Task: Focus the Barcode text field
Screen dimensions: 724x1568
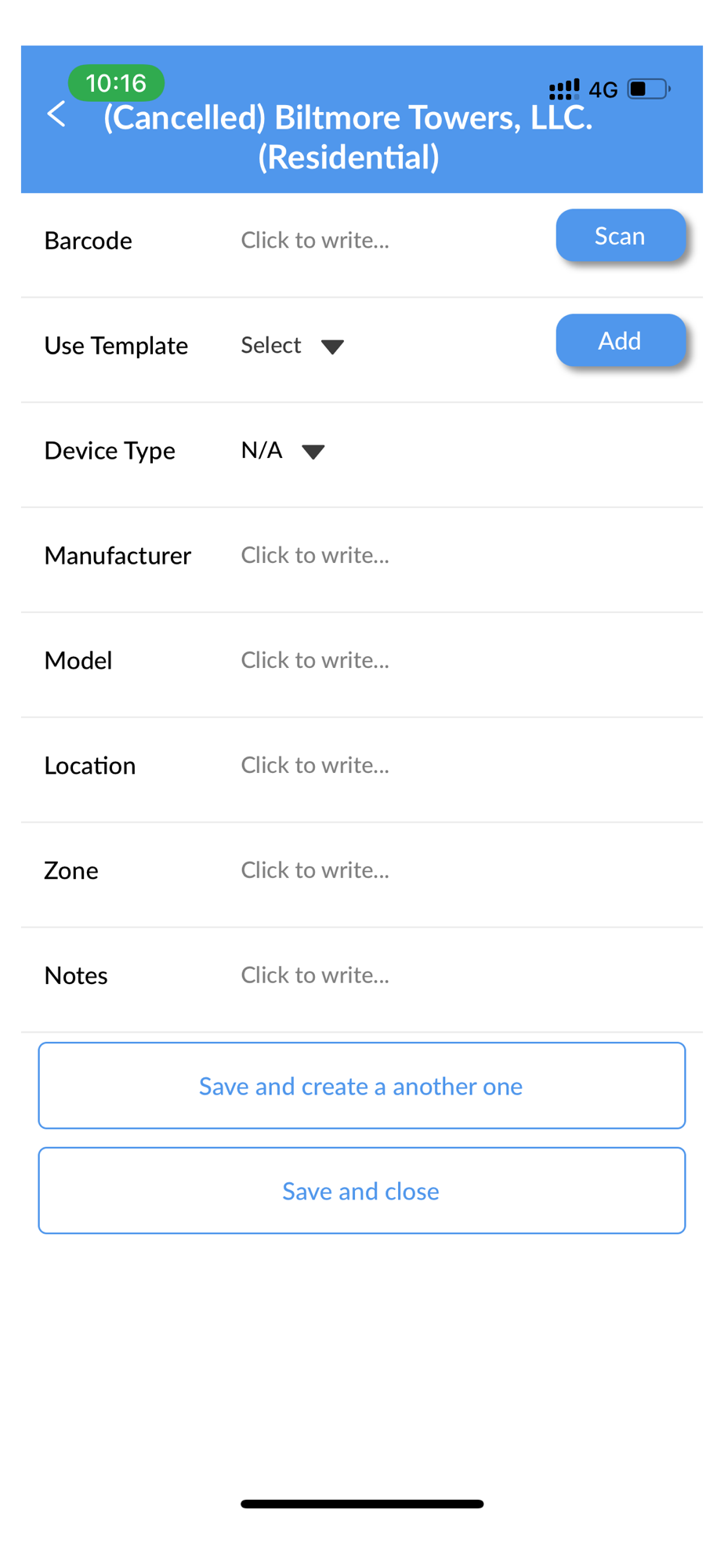Action: (x=392, y=241)
